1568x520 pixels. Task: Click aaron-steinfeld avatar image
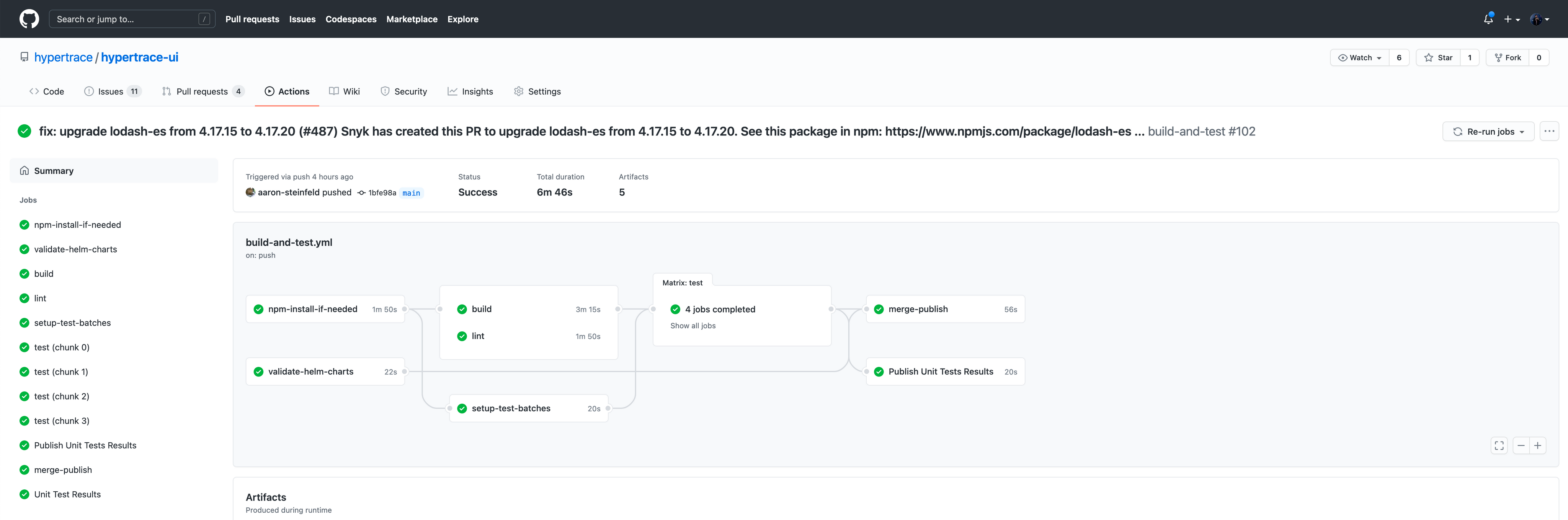250,192
